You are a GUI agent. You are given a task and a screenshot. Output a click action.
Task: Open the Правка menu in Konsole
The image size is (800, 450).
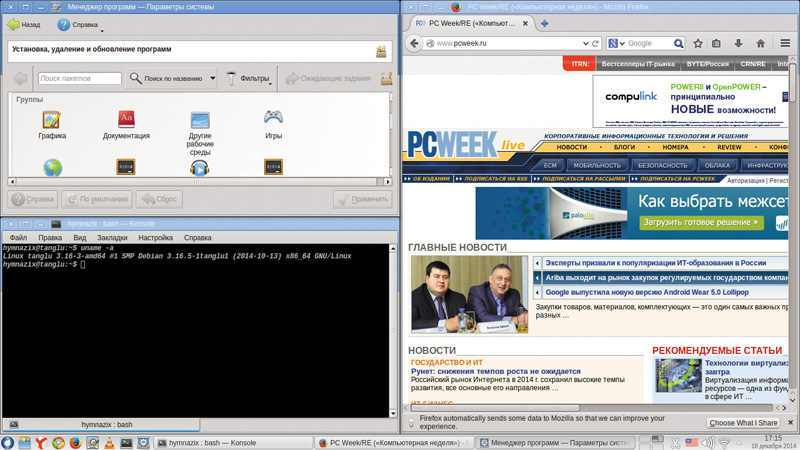click(50, 238)
